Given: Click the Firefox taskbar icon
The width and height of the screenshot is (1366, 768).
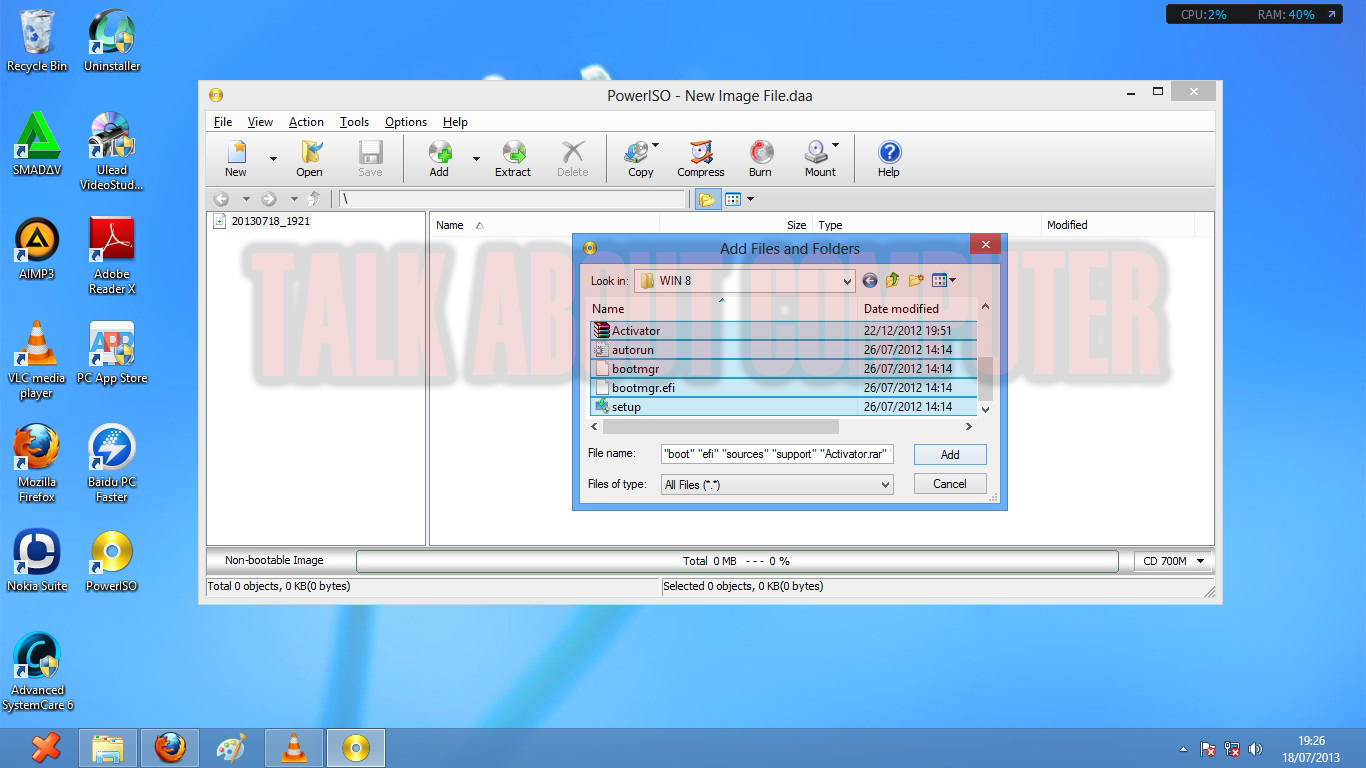Looking at the screenshot, I should (170, 748).
